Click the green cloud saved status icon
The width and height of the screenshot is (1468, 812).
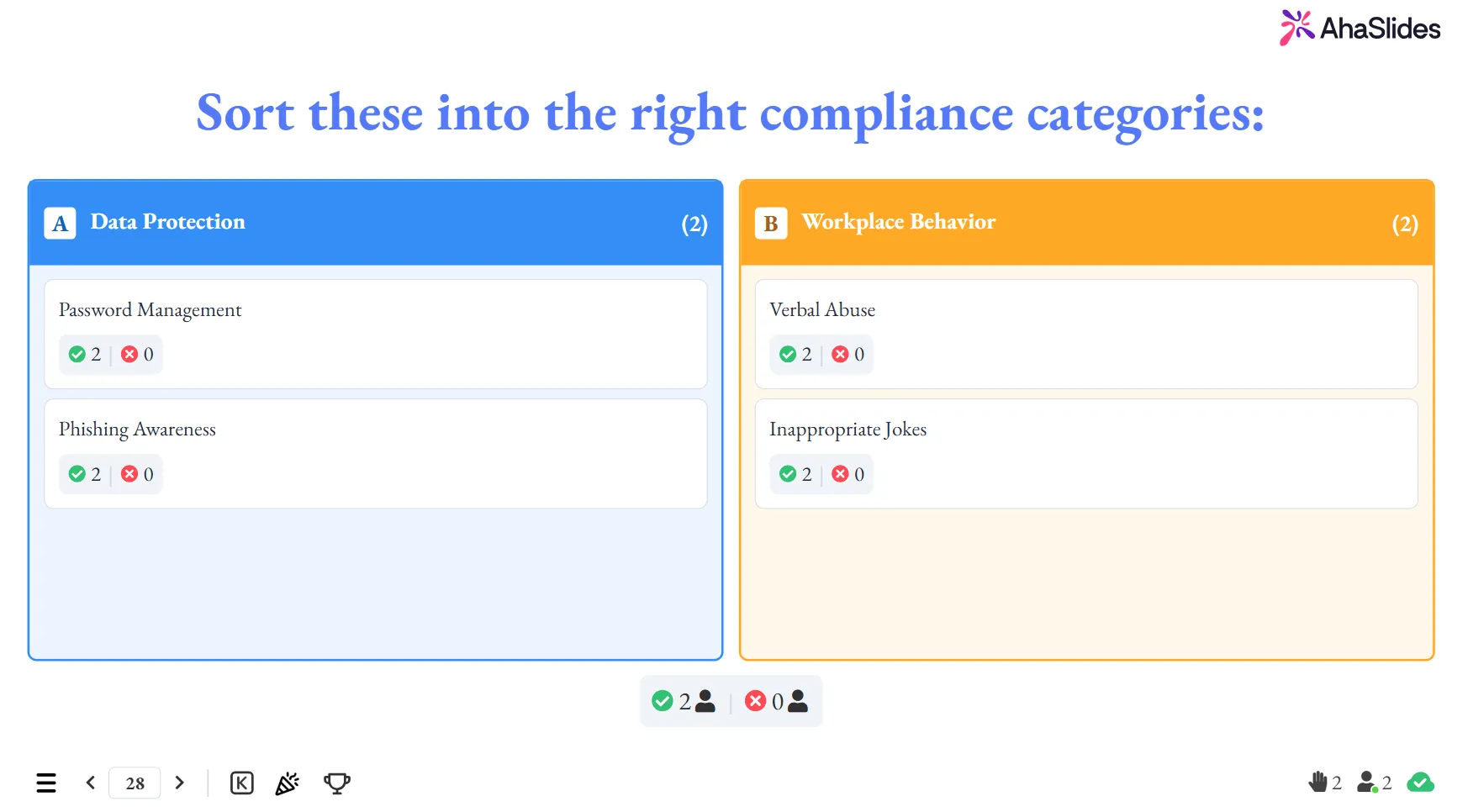pyautogui.click(x=1420, y=783)
